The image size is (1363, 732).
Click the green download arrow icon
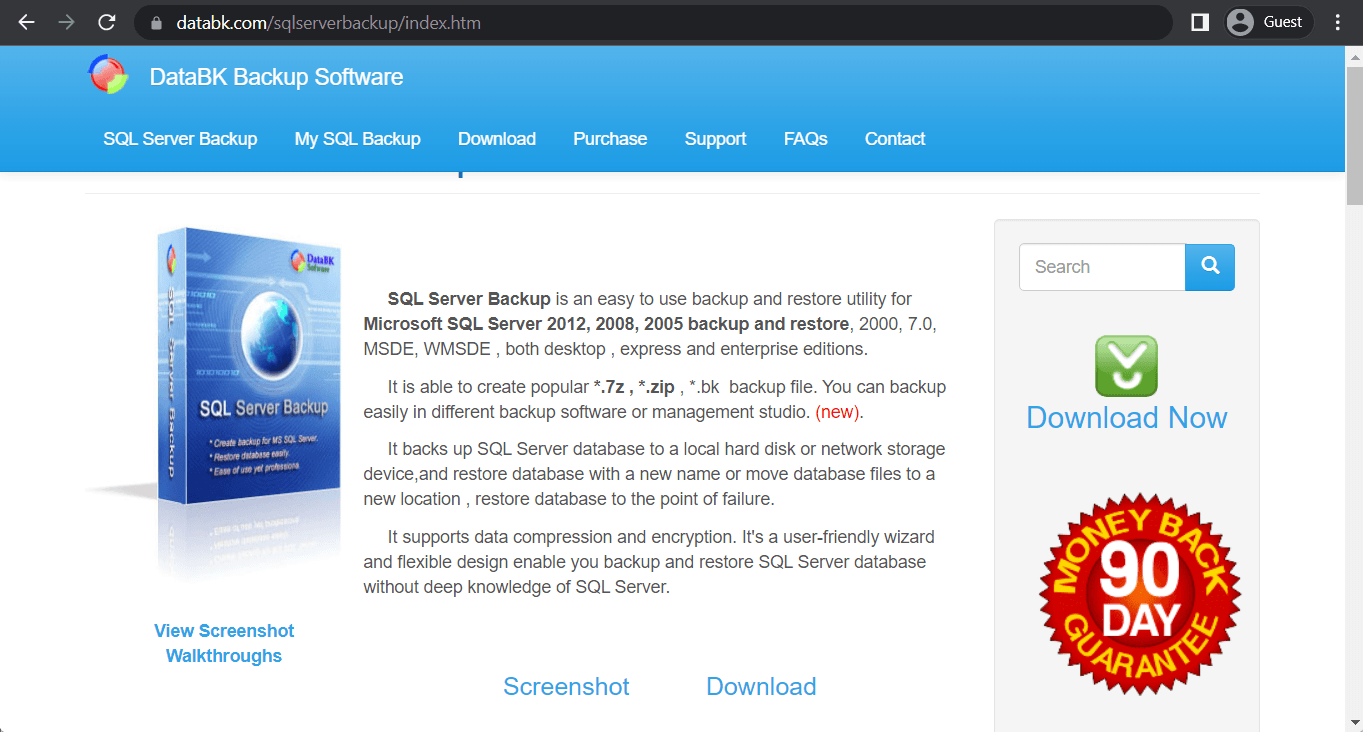point(1126,366)
